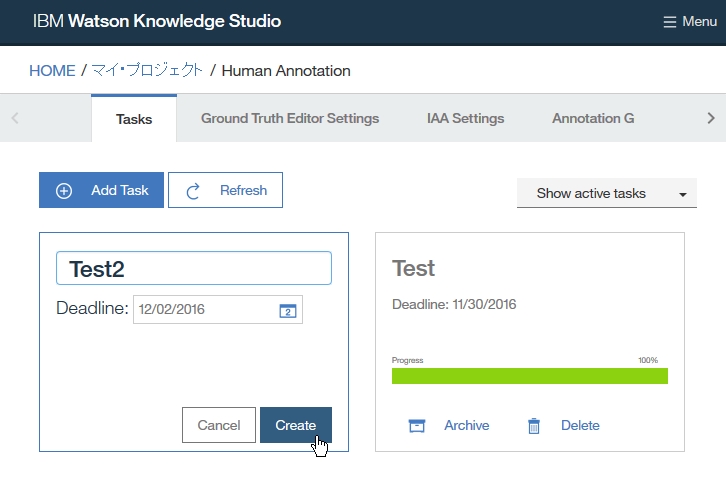Click the plus icon on Add Task
Image resolution: width=726 pixels, height=479 pixels.
pyautogui.click(x=64, y=190)
